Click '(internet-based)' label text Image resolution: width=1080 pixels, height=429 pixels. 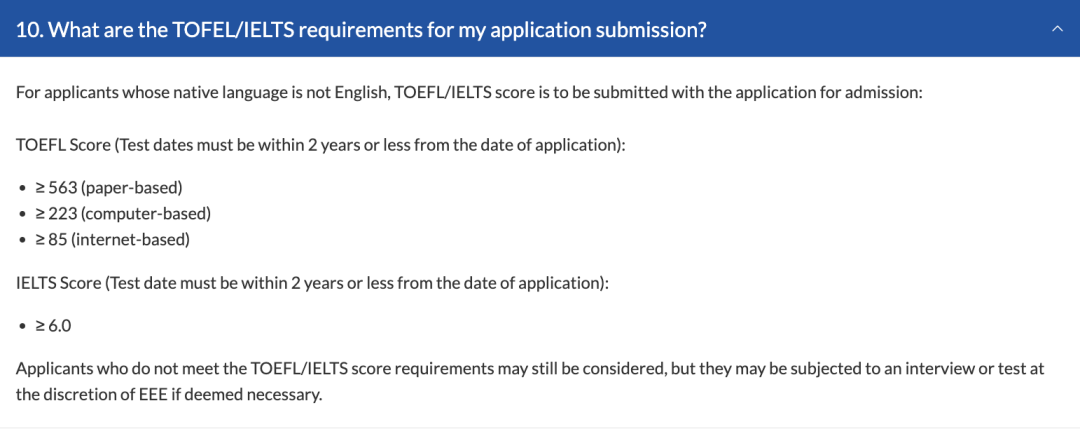point(130,240)
